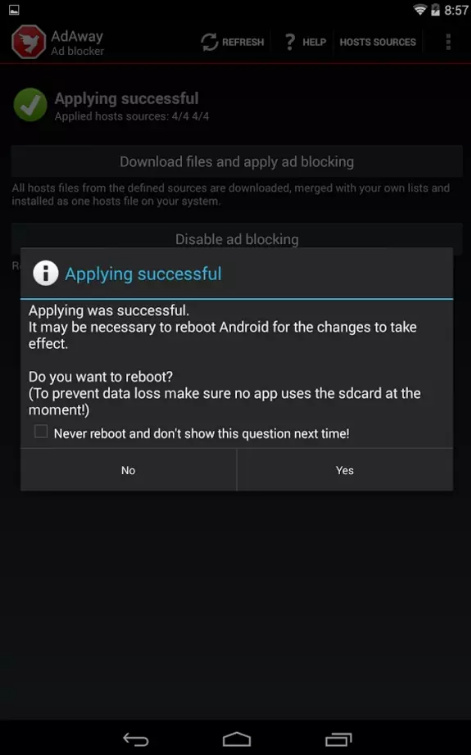This screenshot has width=471, height=755.
Task: Click the Help question mark icon
Action: [289, 42]
